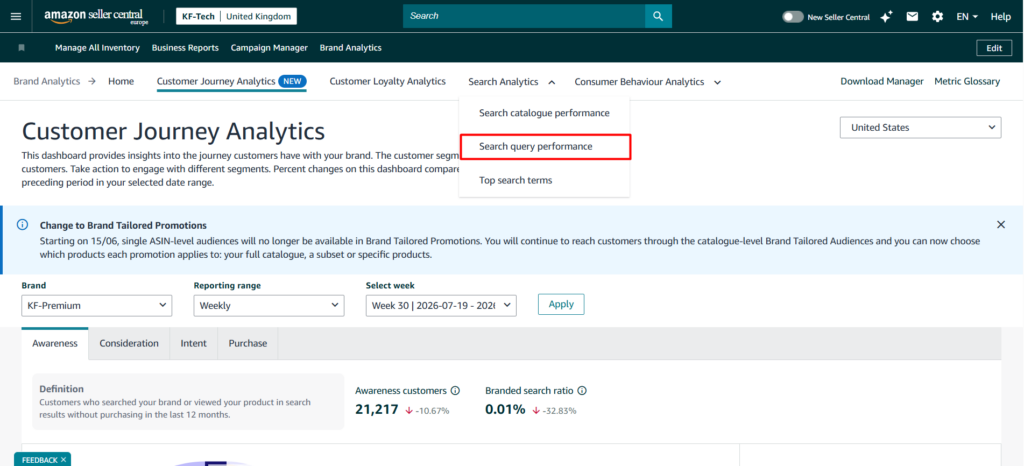
Task: Open the settings gear icon
Action: point(938,17)
